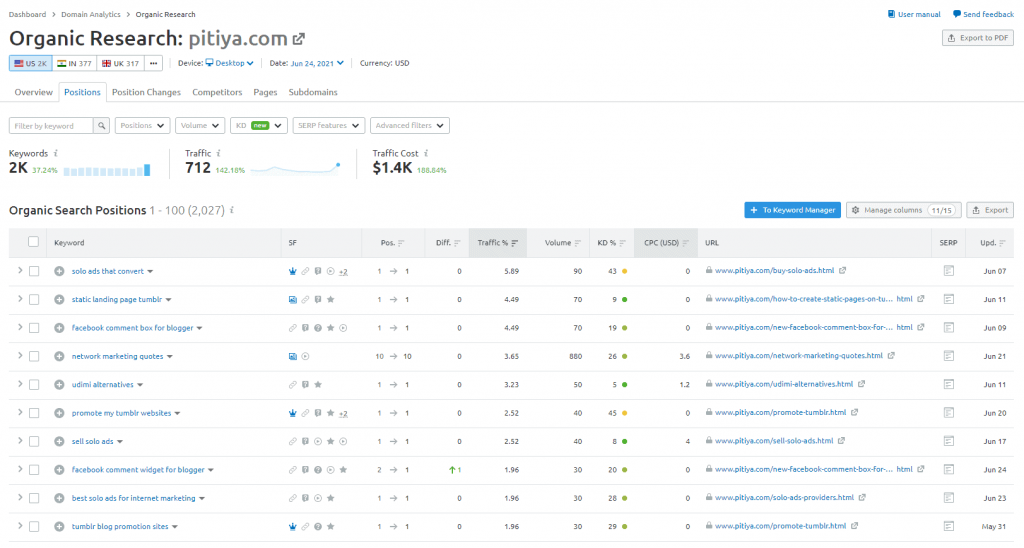The height and width of the screenshot is (548, 1024).
Task: Check the box for 'sell solo ads'
Action: point(34,442)
